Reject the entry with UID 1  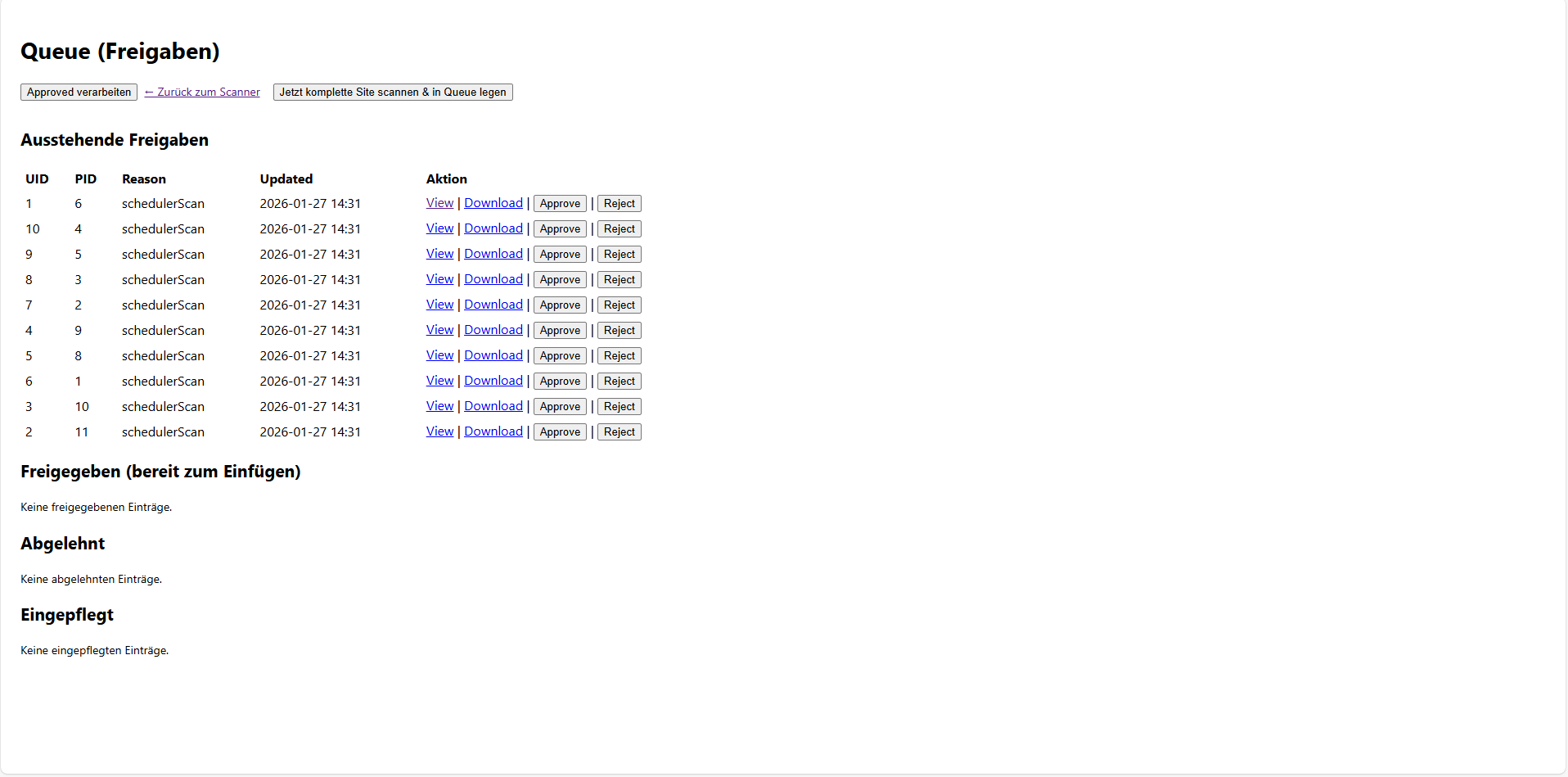[x=619, y=203]
